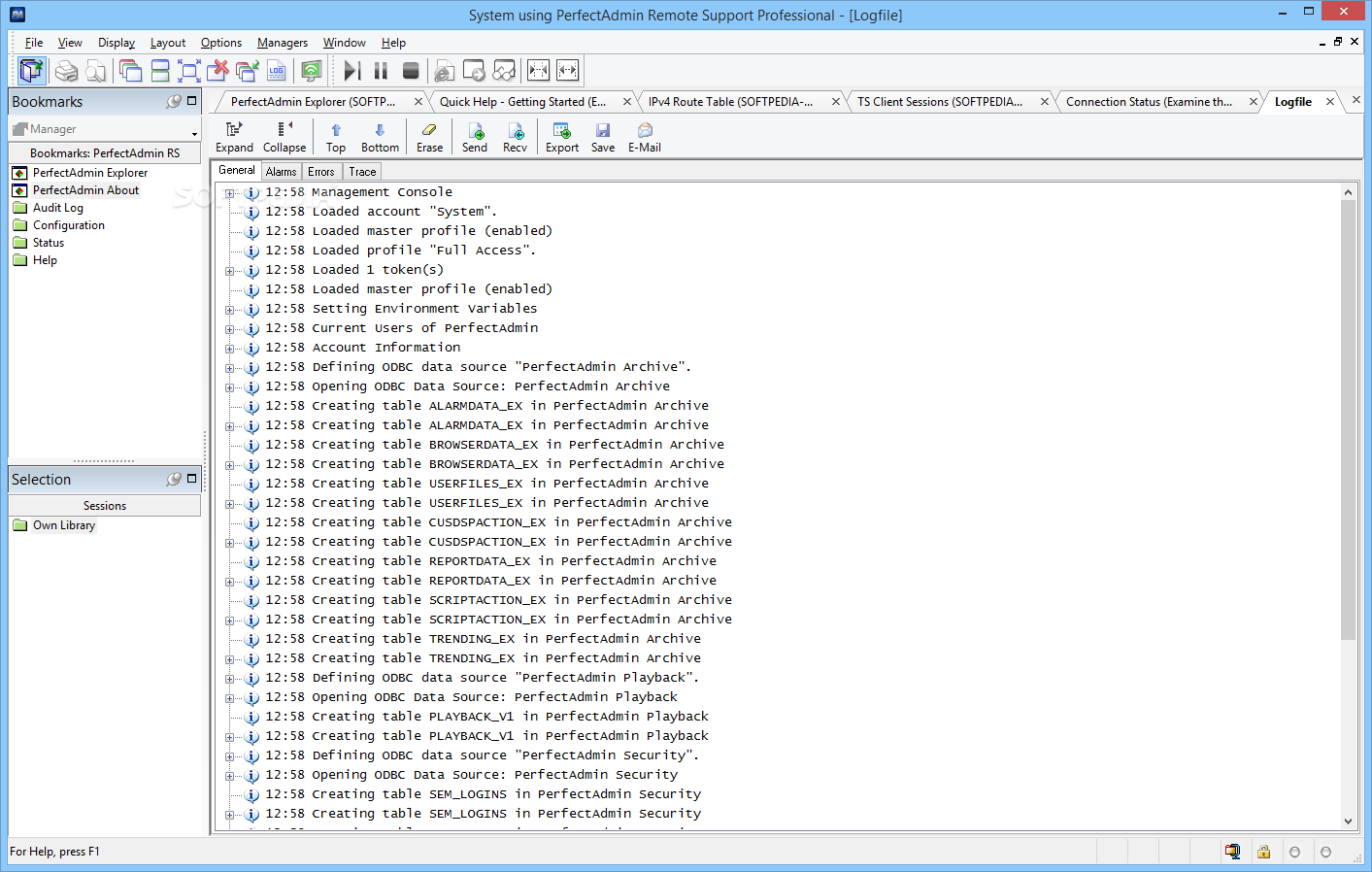
Task: Open the LOG file toolbar icon
Action: click(277, 71)
